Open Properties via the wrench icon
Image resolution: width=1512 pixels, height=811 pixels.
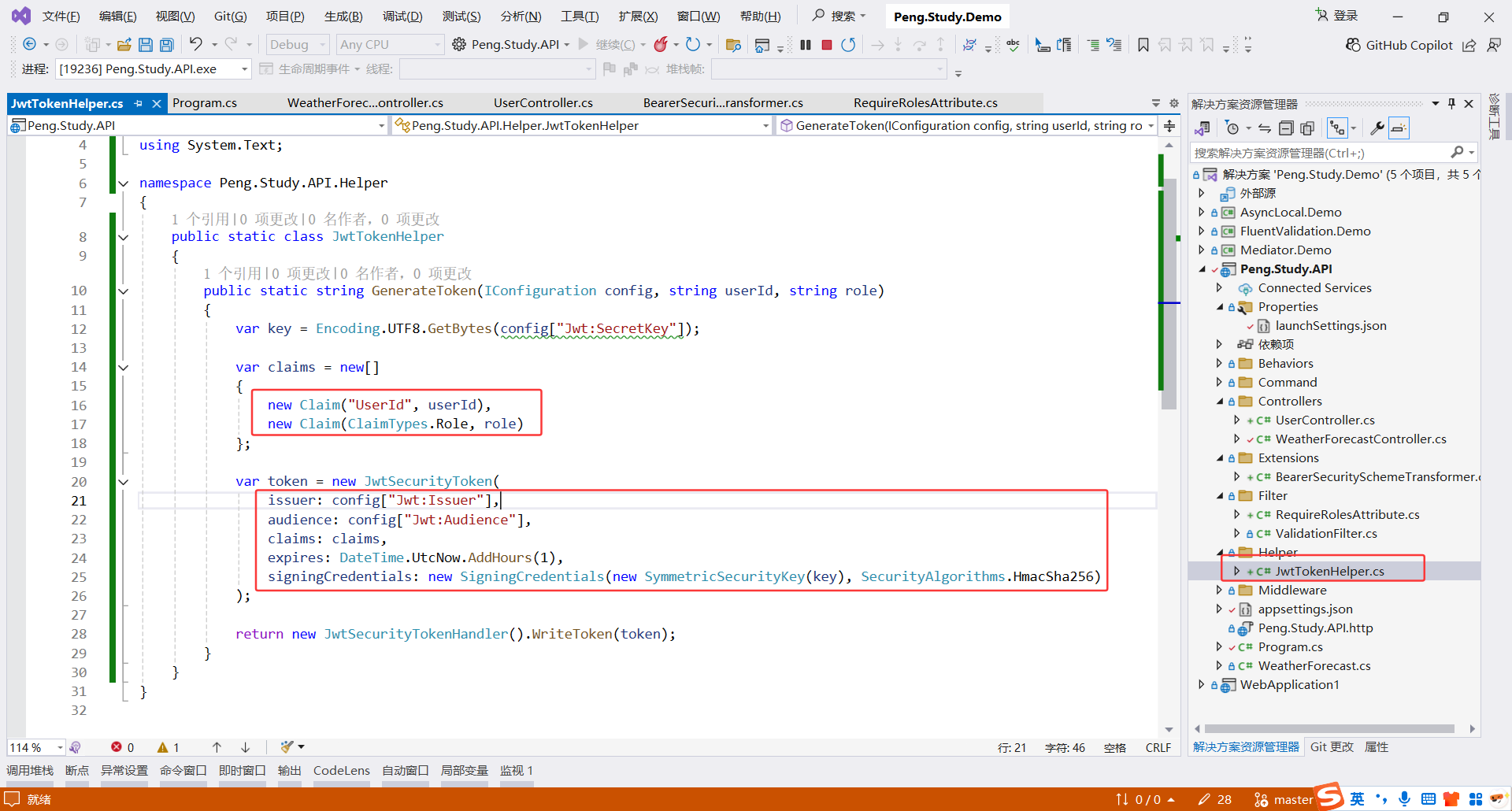1377,128
